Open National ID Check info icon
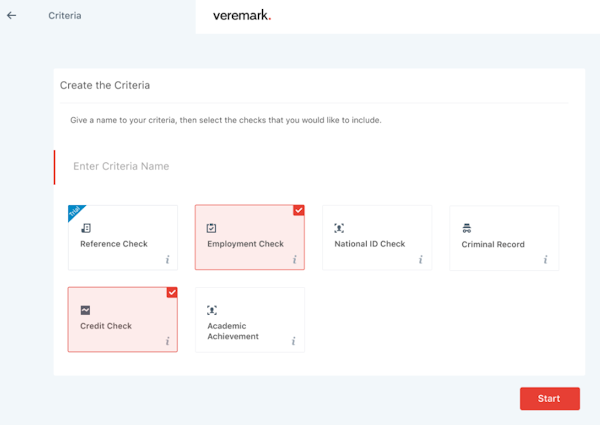 tap(421, 259)
